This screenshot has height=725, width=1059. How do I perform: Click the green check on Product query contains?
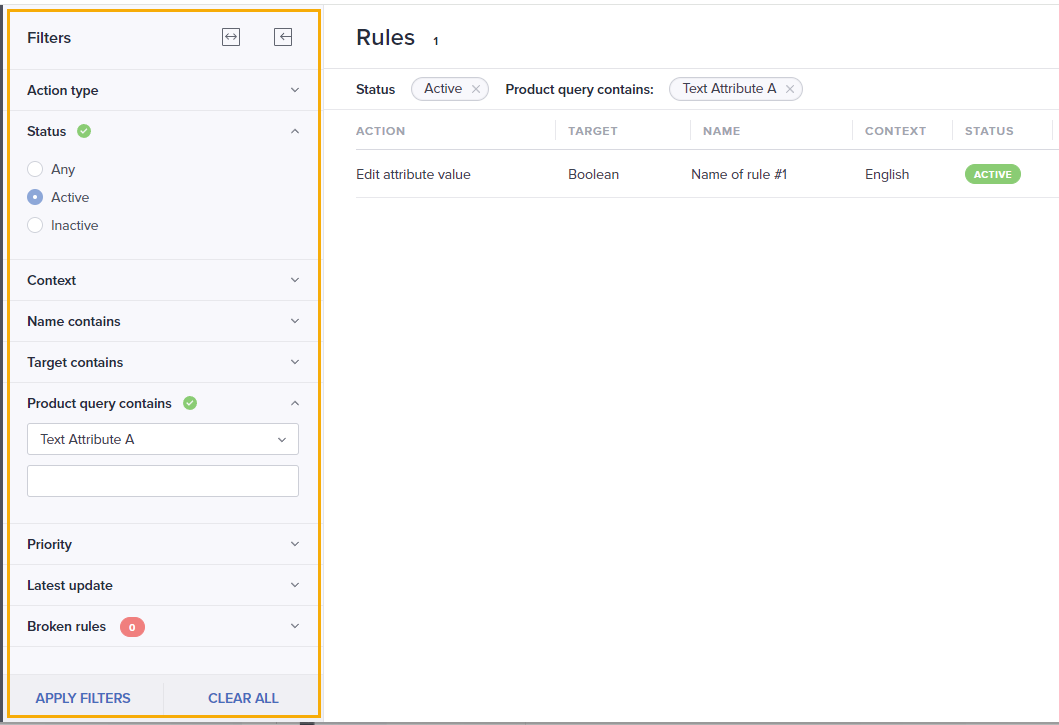(189, 402)
